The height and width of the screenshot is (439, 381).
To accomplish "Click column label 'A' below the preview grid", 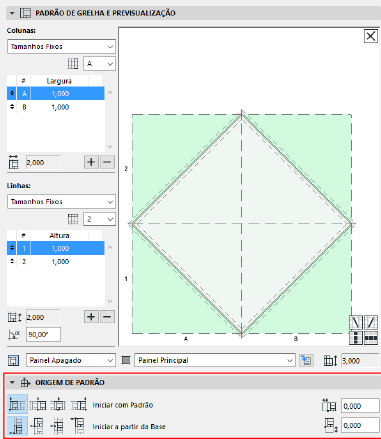I will (186, 339).
